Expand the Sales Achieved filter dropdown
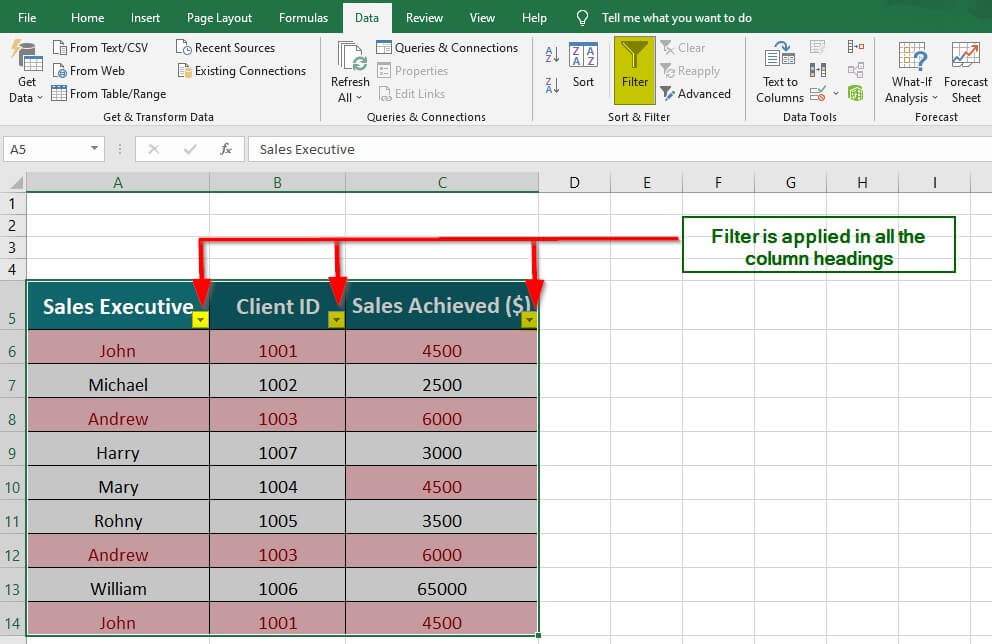The height and width of the screenshot is (644, 992). point(529,320)
